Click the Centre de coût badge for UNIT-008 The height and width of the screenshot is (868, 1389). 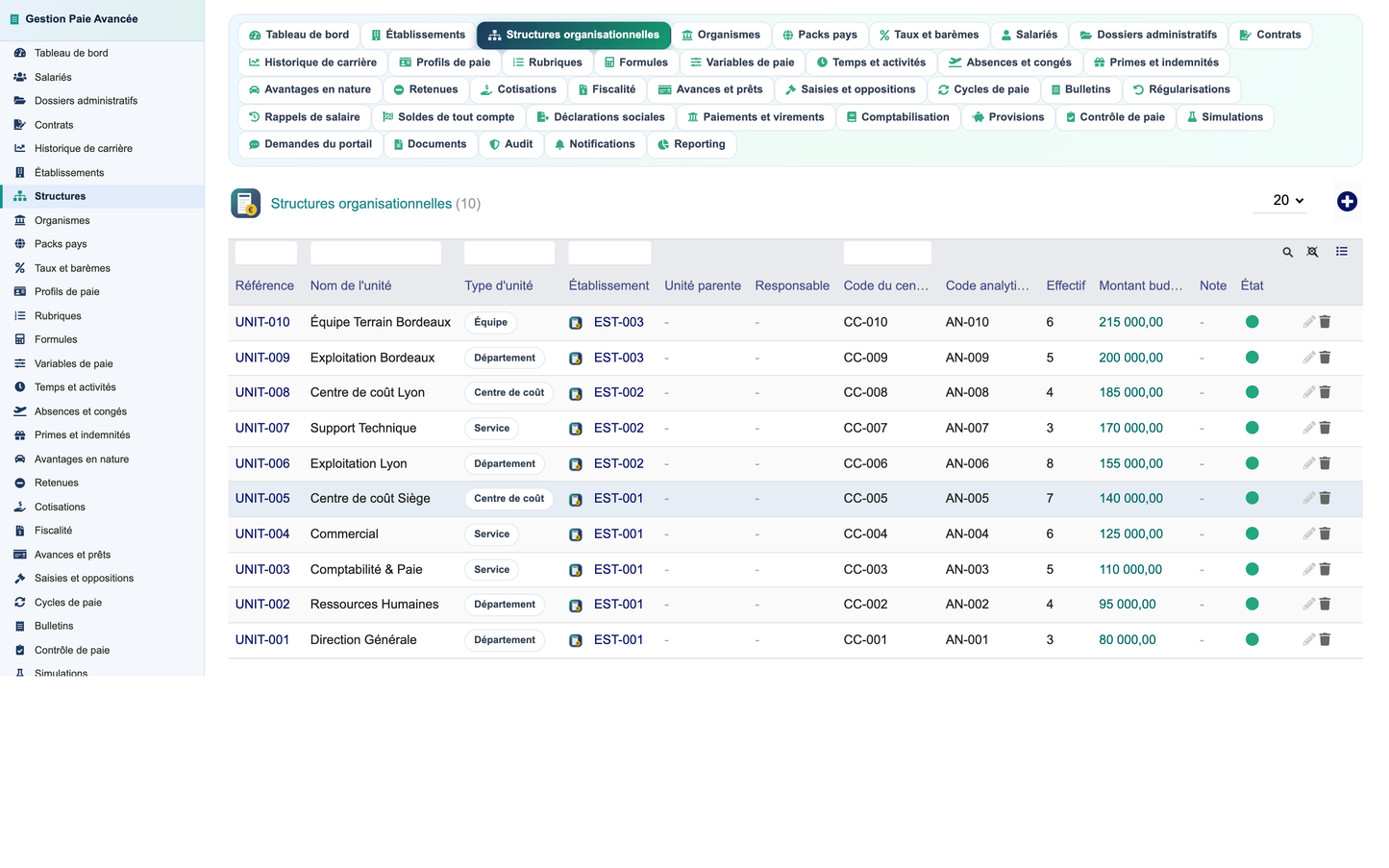coord(508,392)
